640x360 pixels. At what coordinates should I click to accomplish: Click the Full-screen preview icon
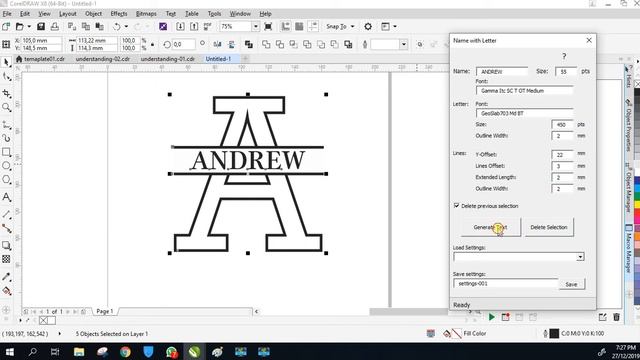click(x=268, y=27)
